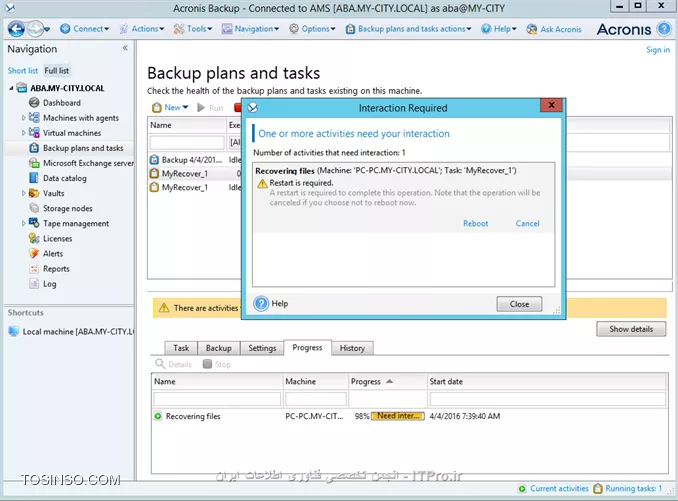The width and height of the screenshot is (678, 501).
Task: Switch to the Backup tab
Action: tap(218, 348)
